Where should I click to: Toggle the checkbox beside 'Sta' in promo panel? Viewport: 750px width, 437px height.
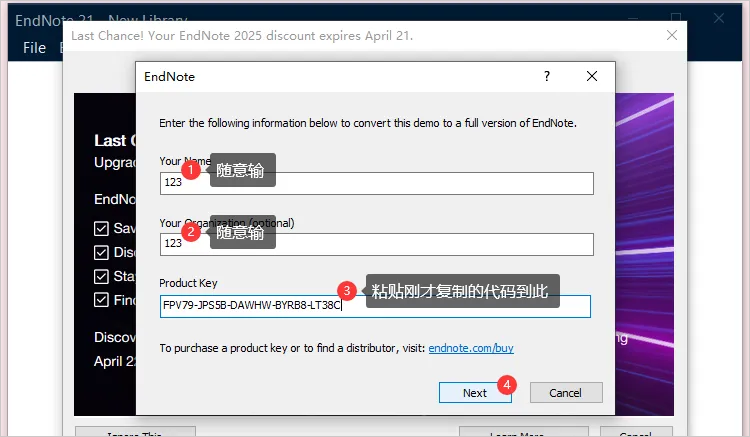pyautogui.click(x=101, y=276)
